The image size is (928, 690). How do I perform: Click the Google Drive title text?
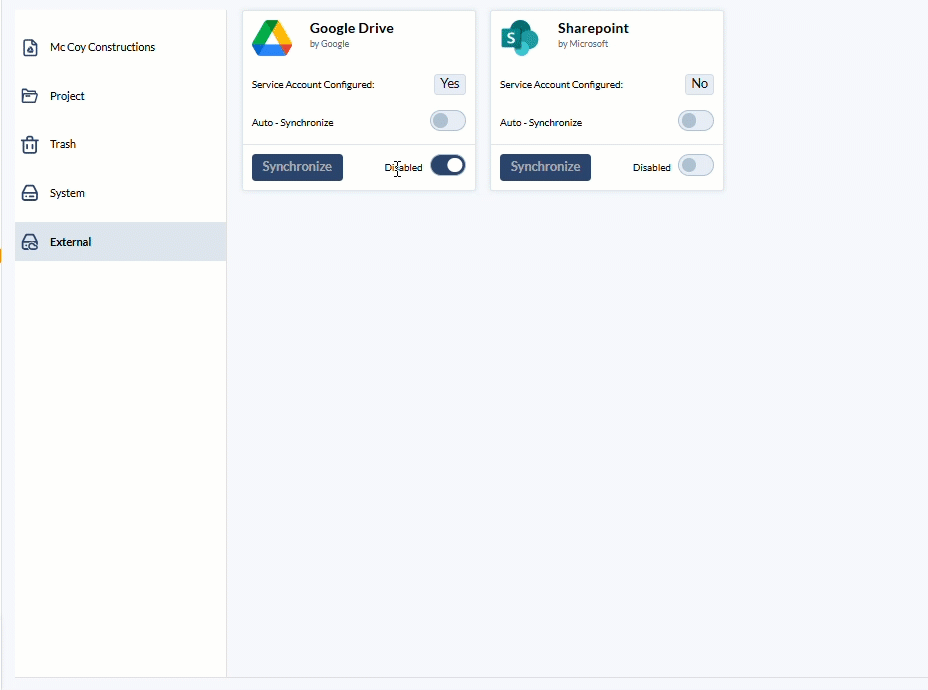pyautogui.click(x=352, y=28)
